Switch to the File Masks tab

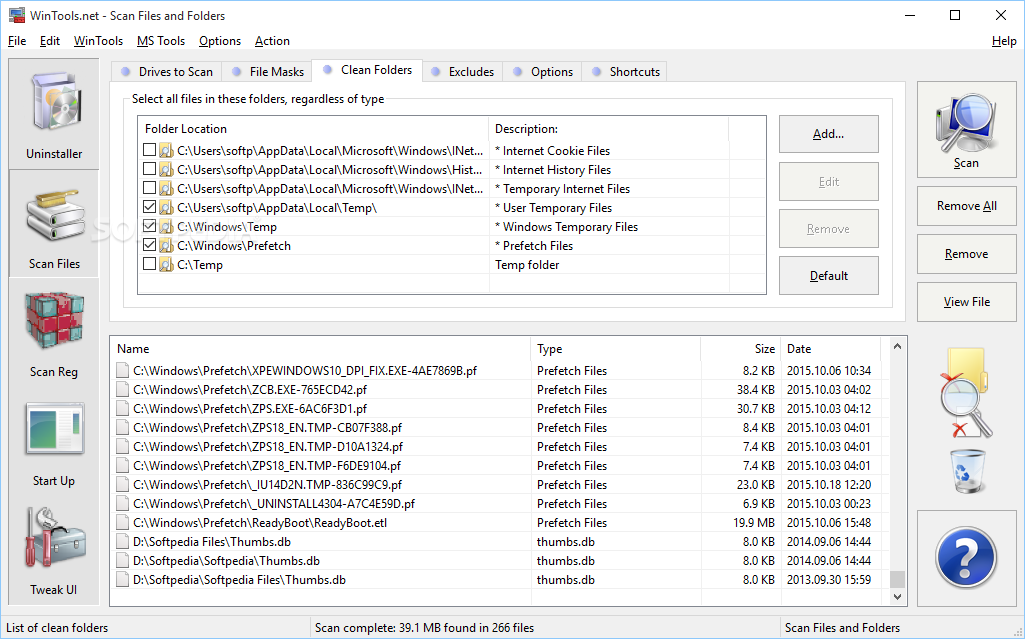267,71
